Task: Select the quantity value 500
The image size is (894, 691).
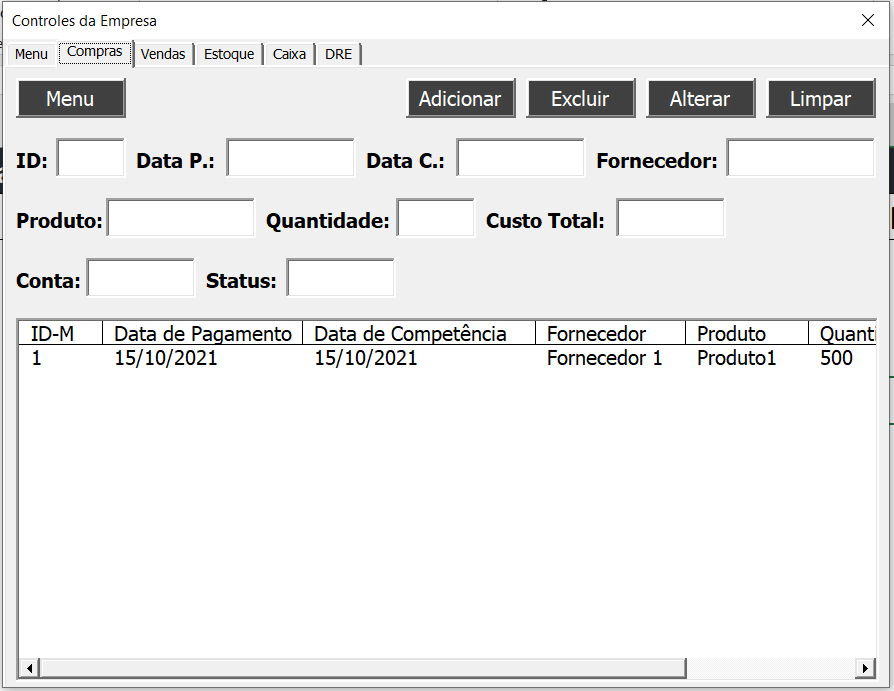Action: click(836, 358)
